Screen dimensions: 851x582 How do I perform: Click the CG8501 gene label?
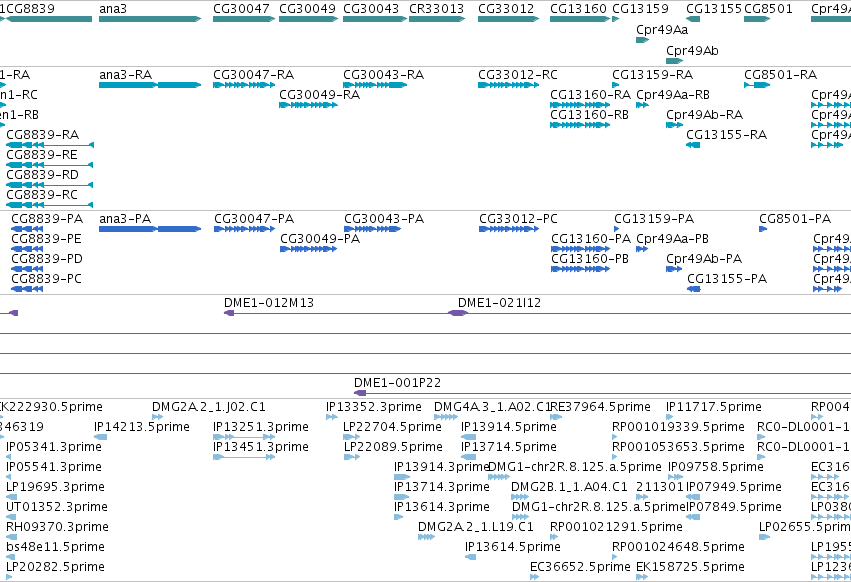(769, 9)
